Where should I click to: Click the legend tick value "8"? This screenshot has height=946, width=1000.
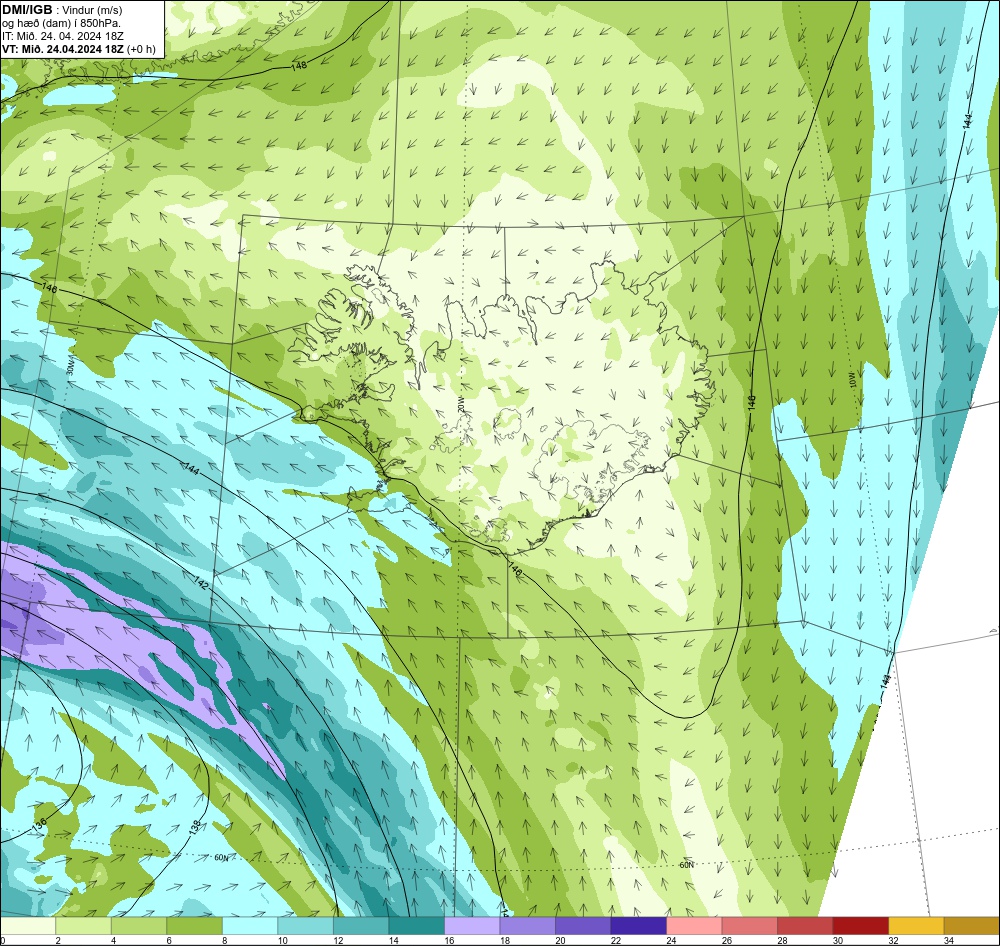click(x=224, y=940)
